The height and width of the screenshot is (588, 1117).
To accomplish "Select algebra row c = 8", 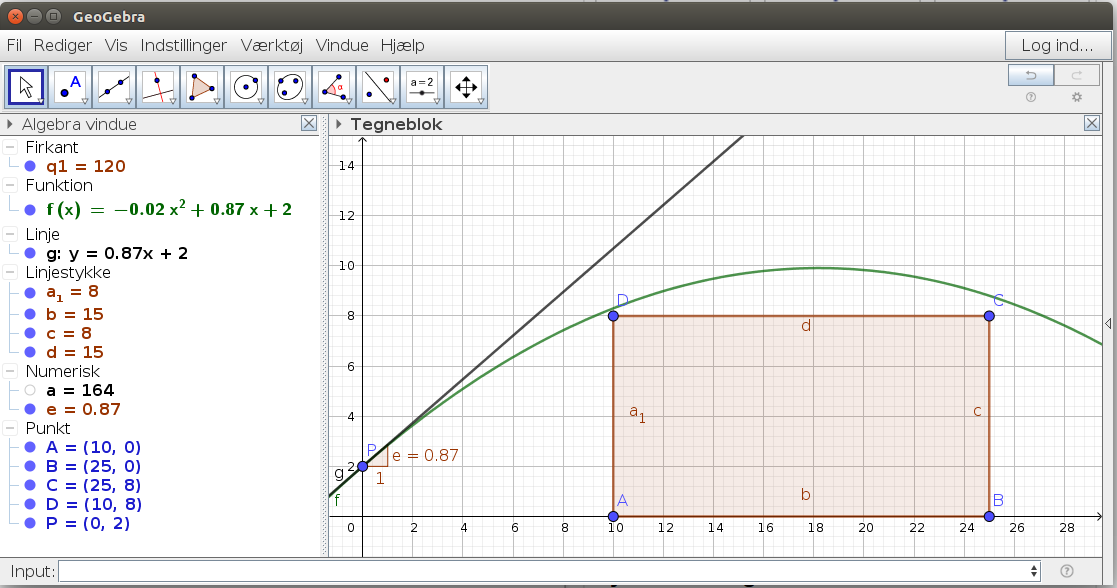I will click(69, 334).
